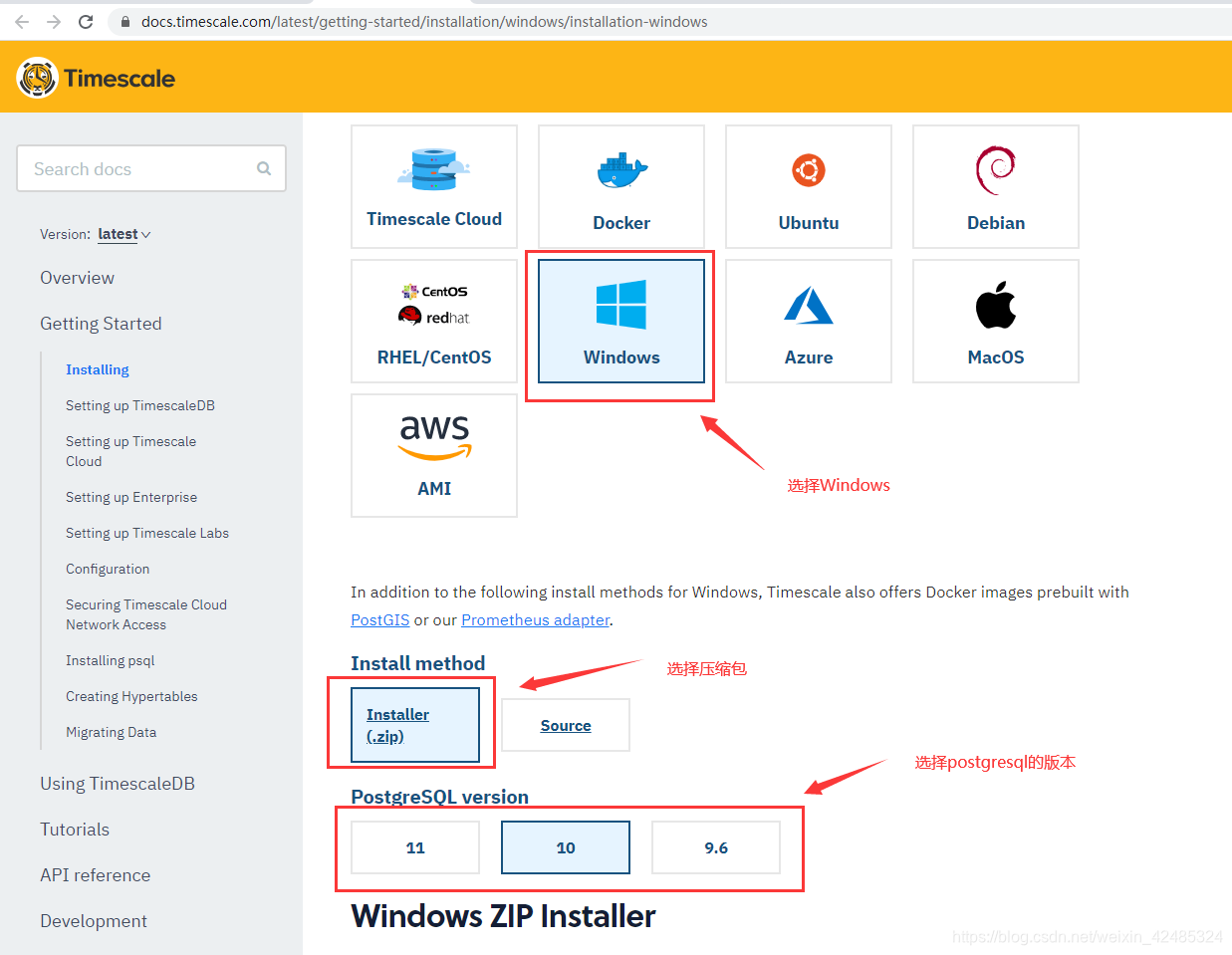Screen dimensions: 1232x955
Task: Open API reference section
Action: pyautogui.click(x=96, y=875)
